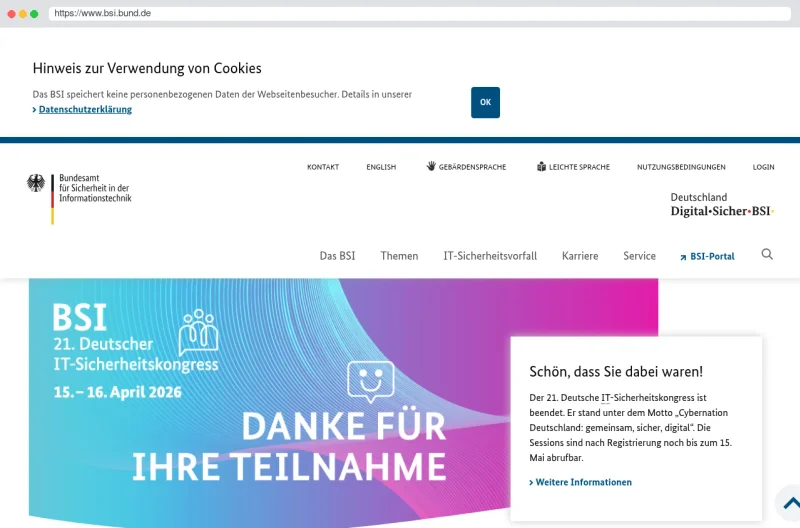Click the OK button in cookie notice

485,103
